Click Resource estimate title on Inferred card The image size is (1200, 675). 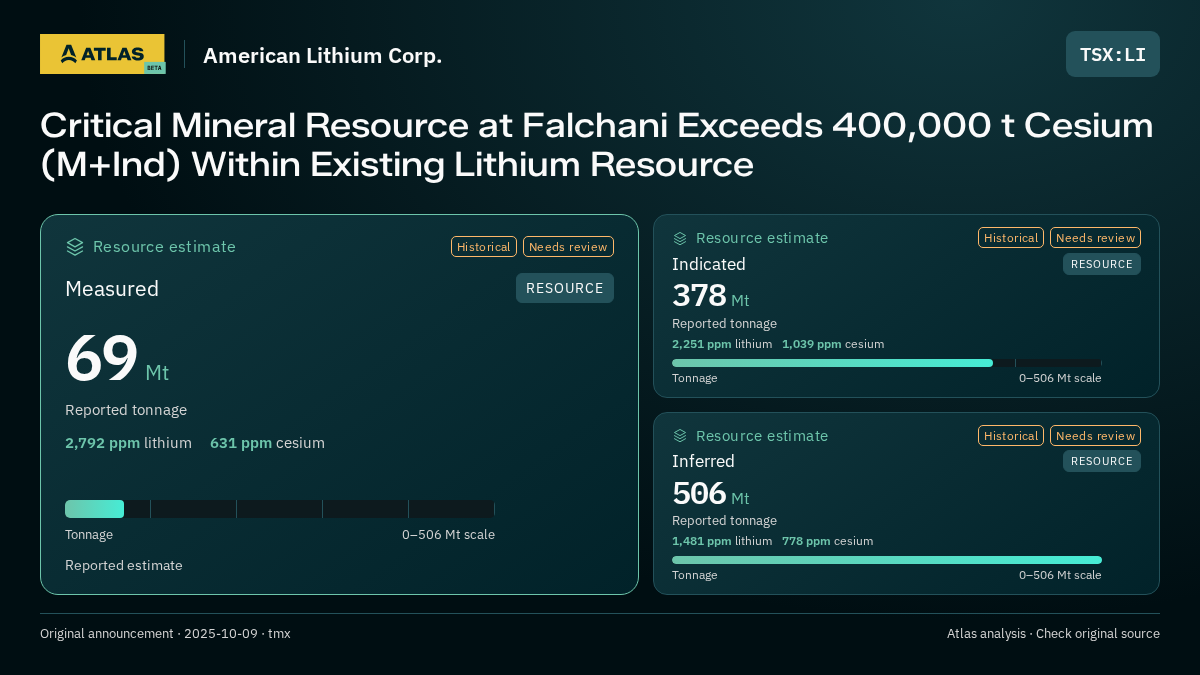[x=762, y=436]
